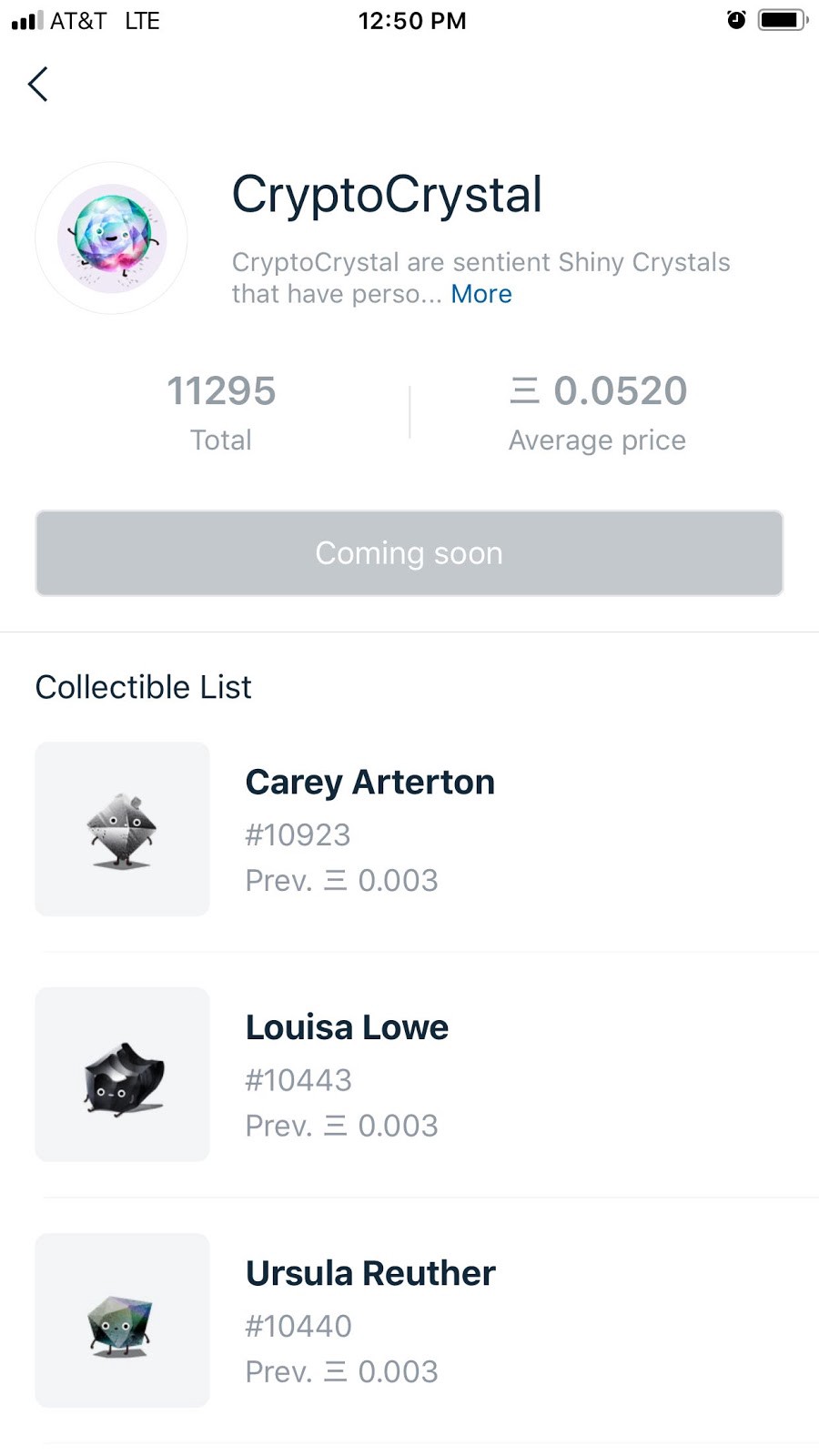Open Carey Arterton crystal thumbnail
Screen dimensions: 819x1456
click(122, 829)
